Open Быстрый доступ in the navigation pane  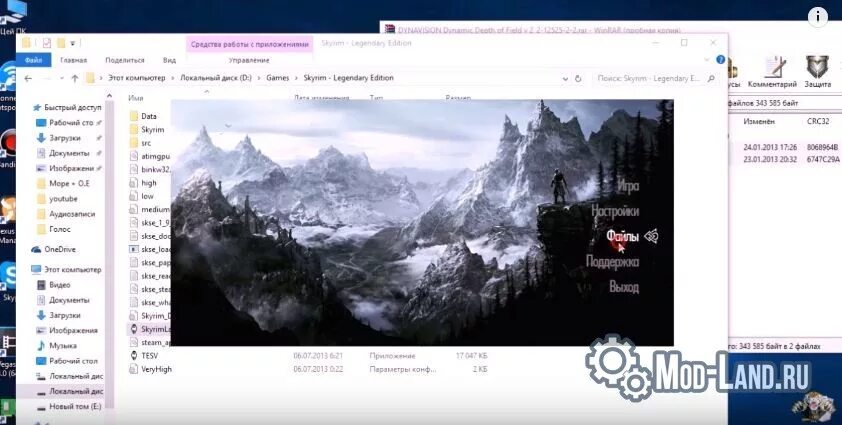coord(67,107)
